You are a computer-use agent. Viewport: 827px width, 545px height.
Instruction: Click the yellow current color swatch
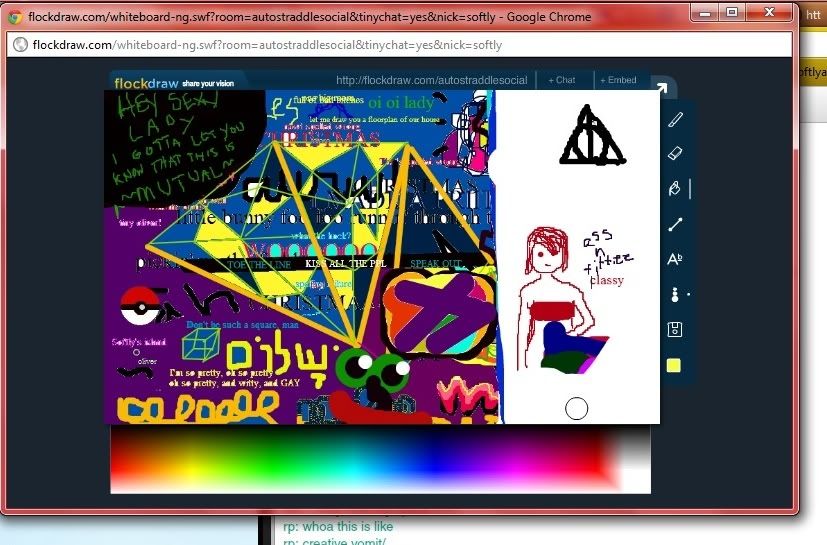click(x=674, y=365)
